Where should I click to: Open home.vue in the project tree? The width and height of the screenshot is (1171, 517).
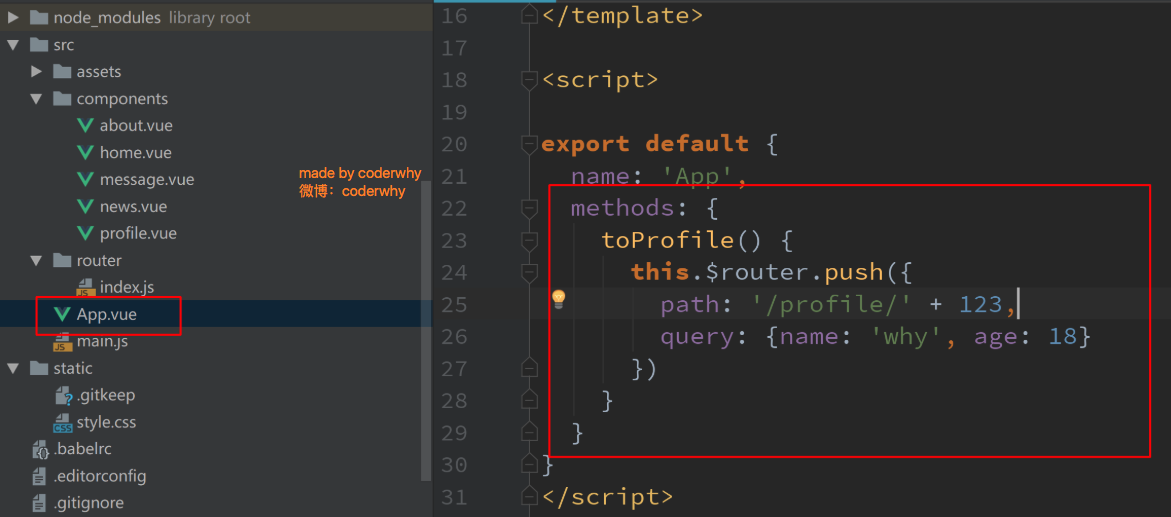coord(136,152)
